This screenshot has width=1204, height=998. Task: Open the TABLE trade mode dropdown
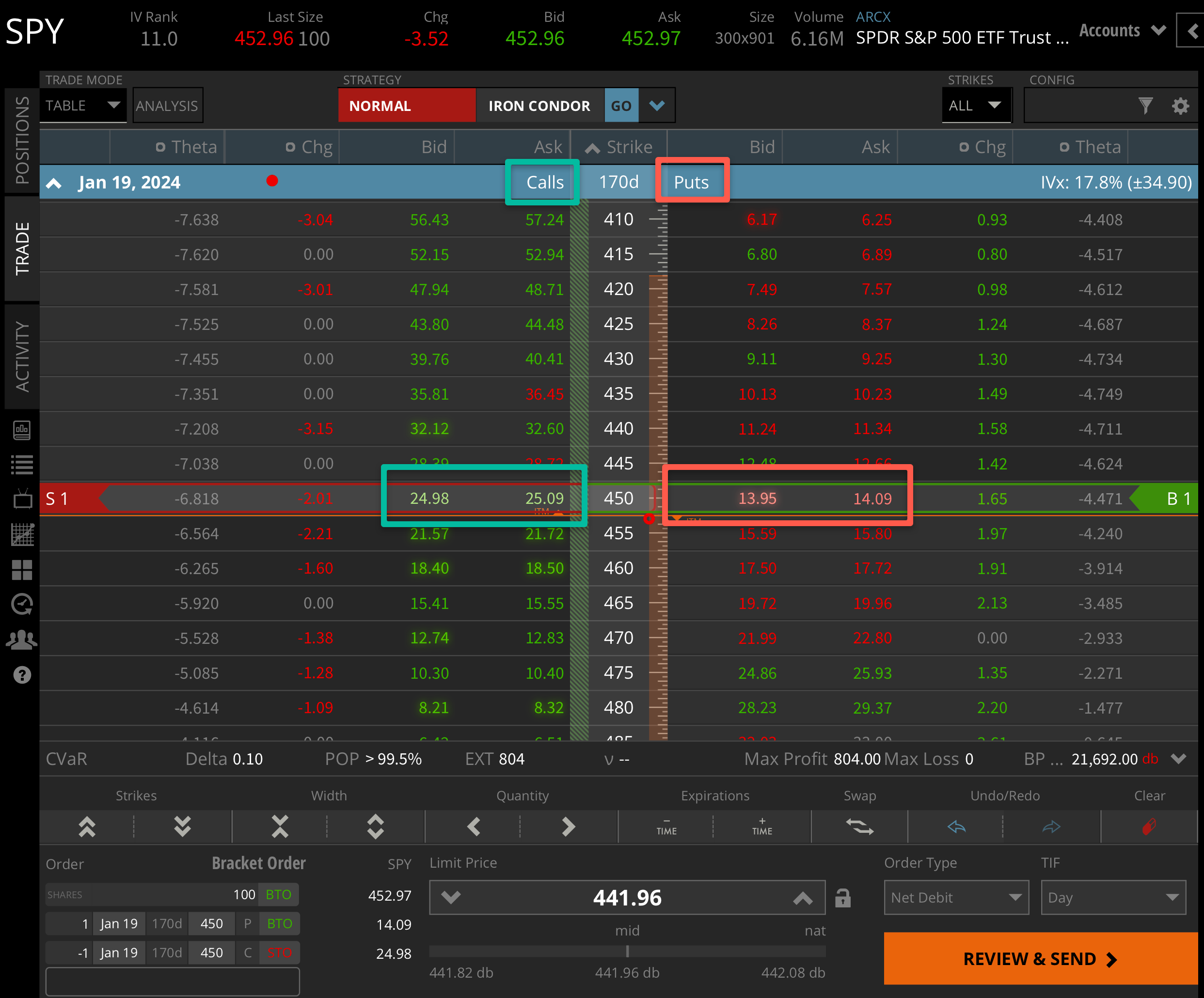[x=82, y=106]
